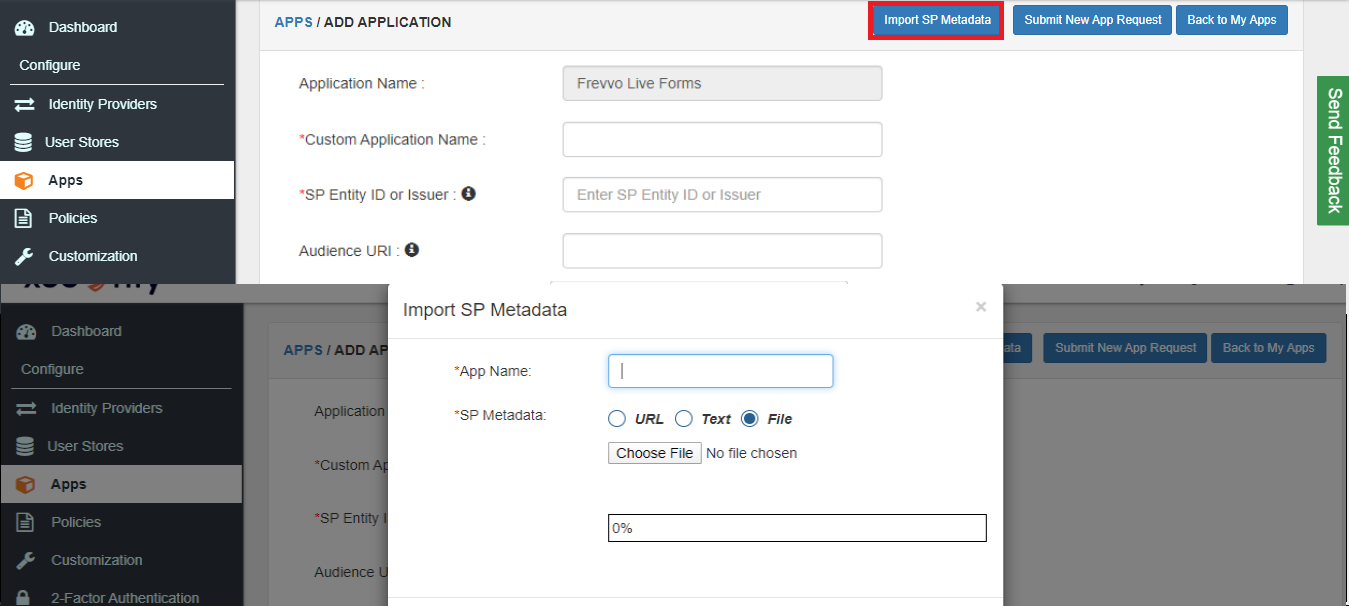Image resolution: width=1349 pixels, height=606 pixels.
Task: Go back using top Back to My Apps button
Action: (1231, 20)
